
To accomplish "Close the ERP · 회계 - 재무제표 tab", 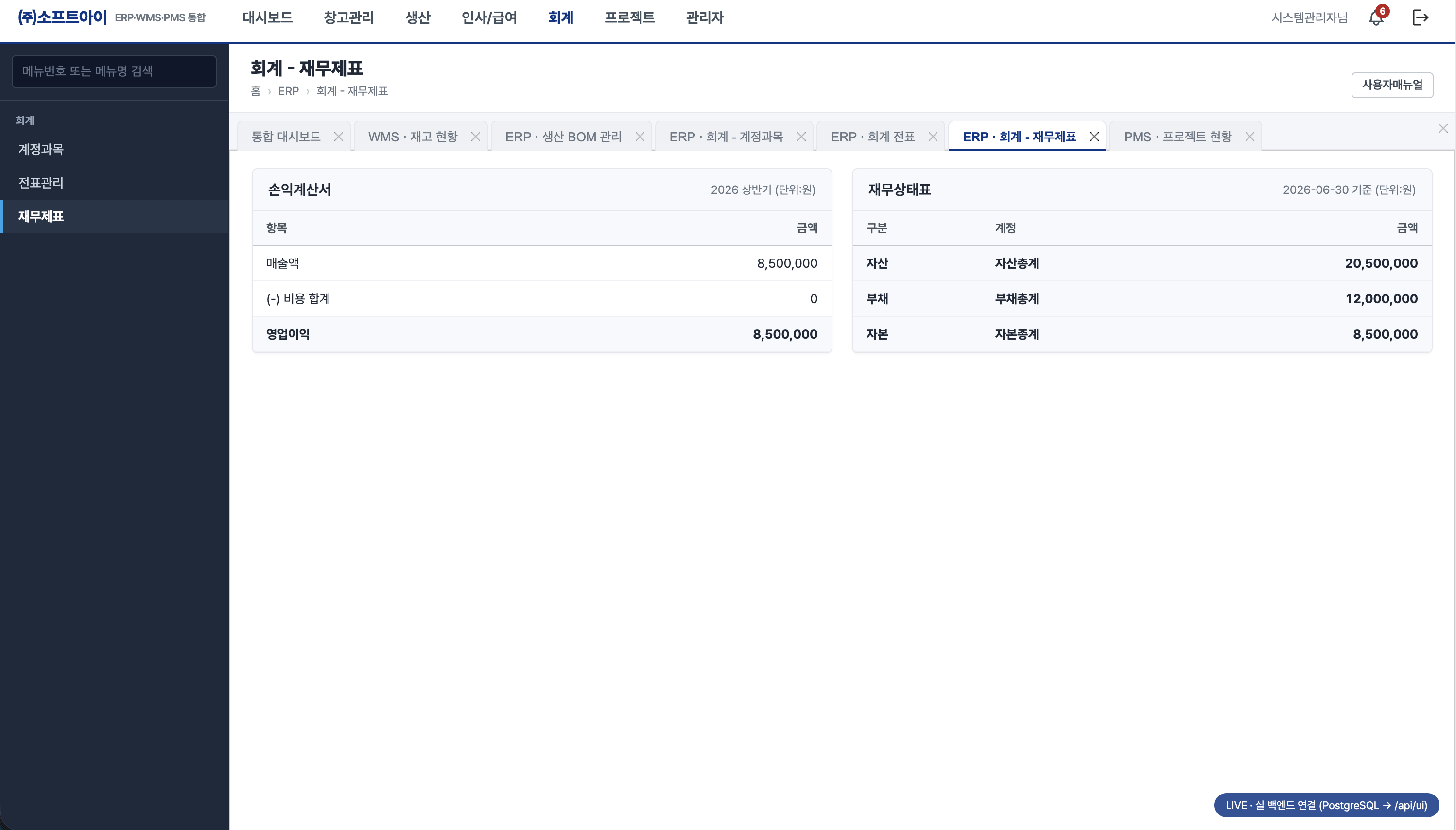I will (1094, 137).
